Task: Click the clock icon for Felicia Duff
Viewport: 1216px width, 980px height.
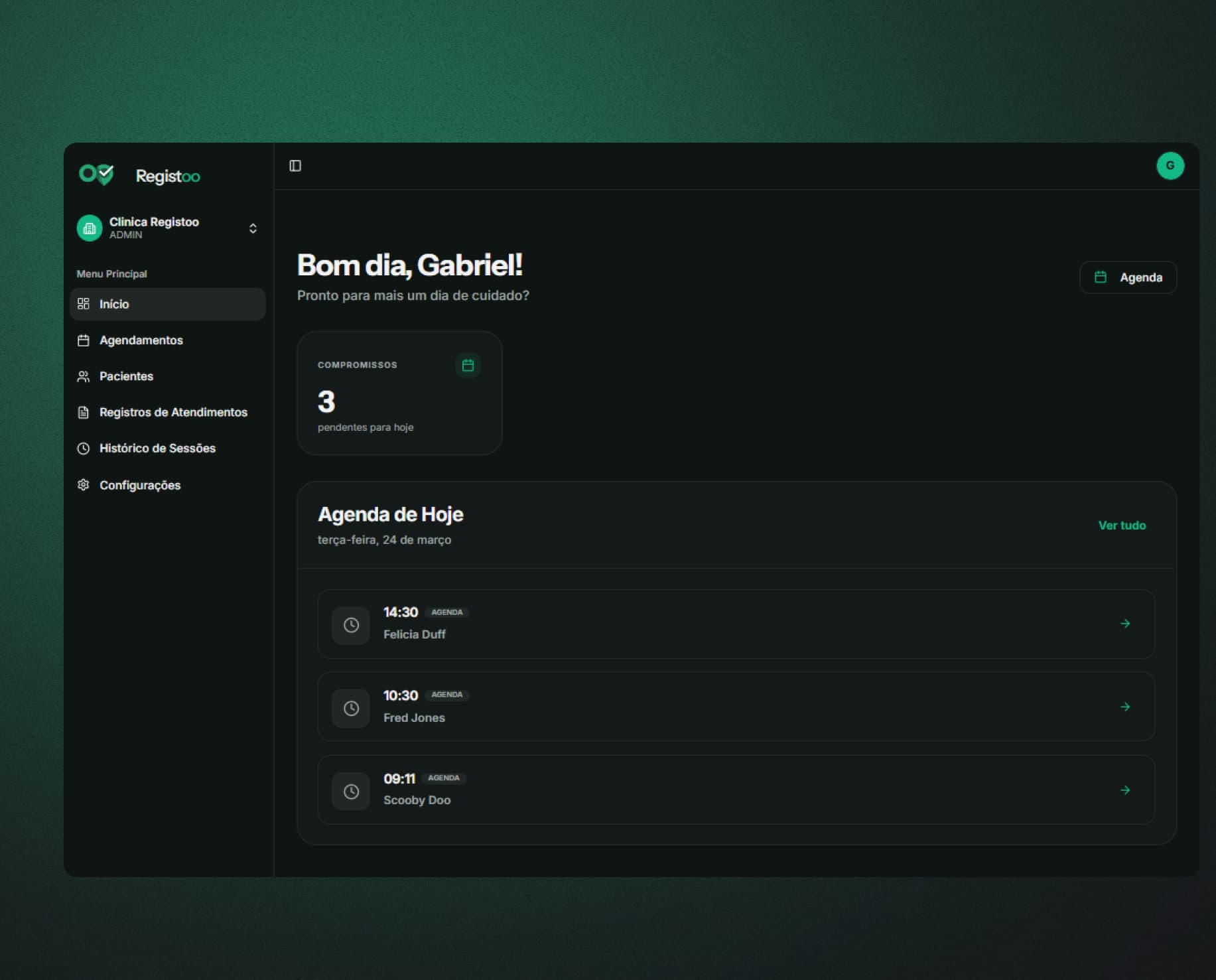Action: point(351,625)
